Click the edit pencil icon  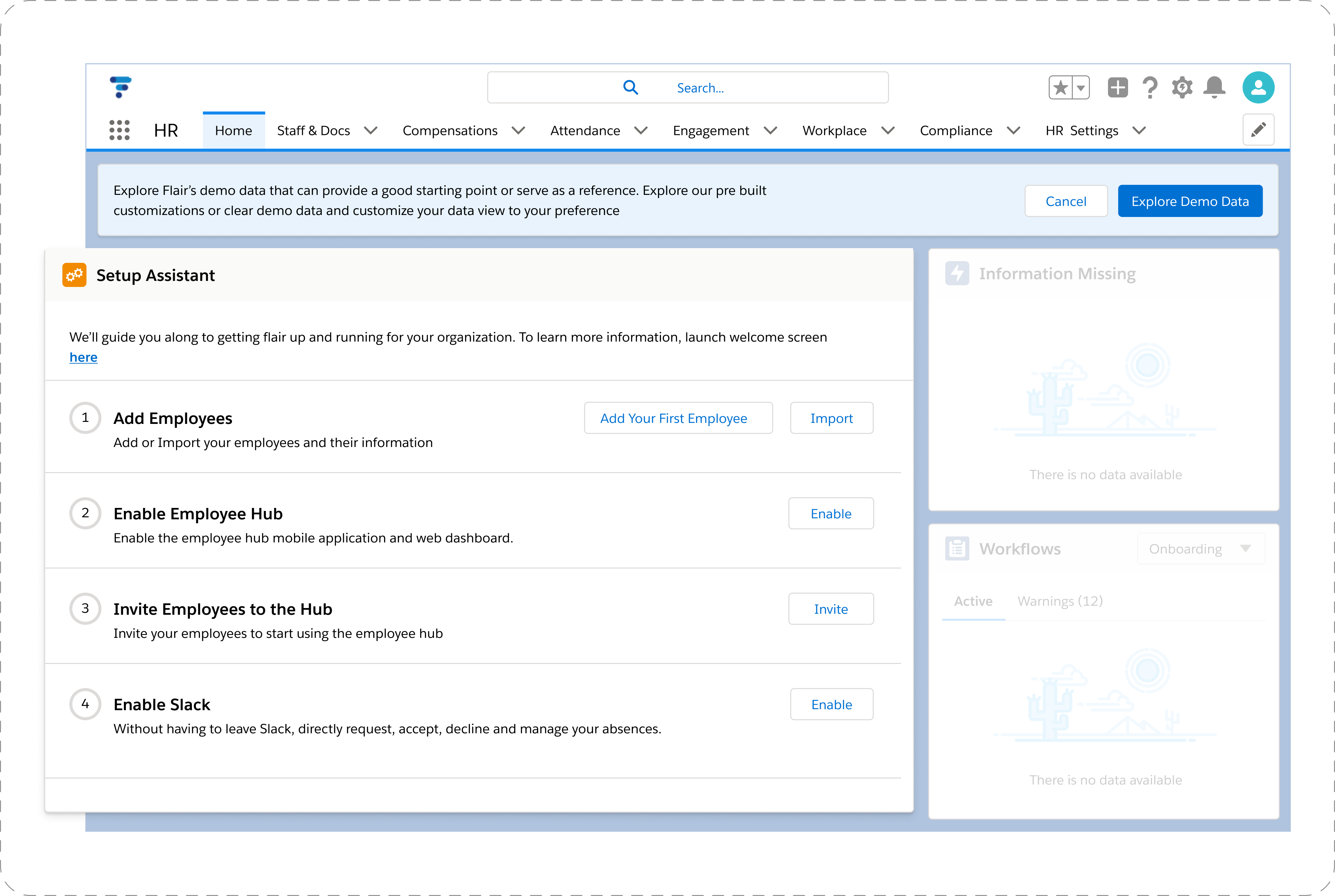point(1258,130)
